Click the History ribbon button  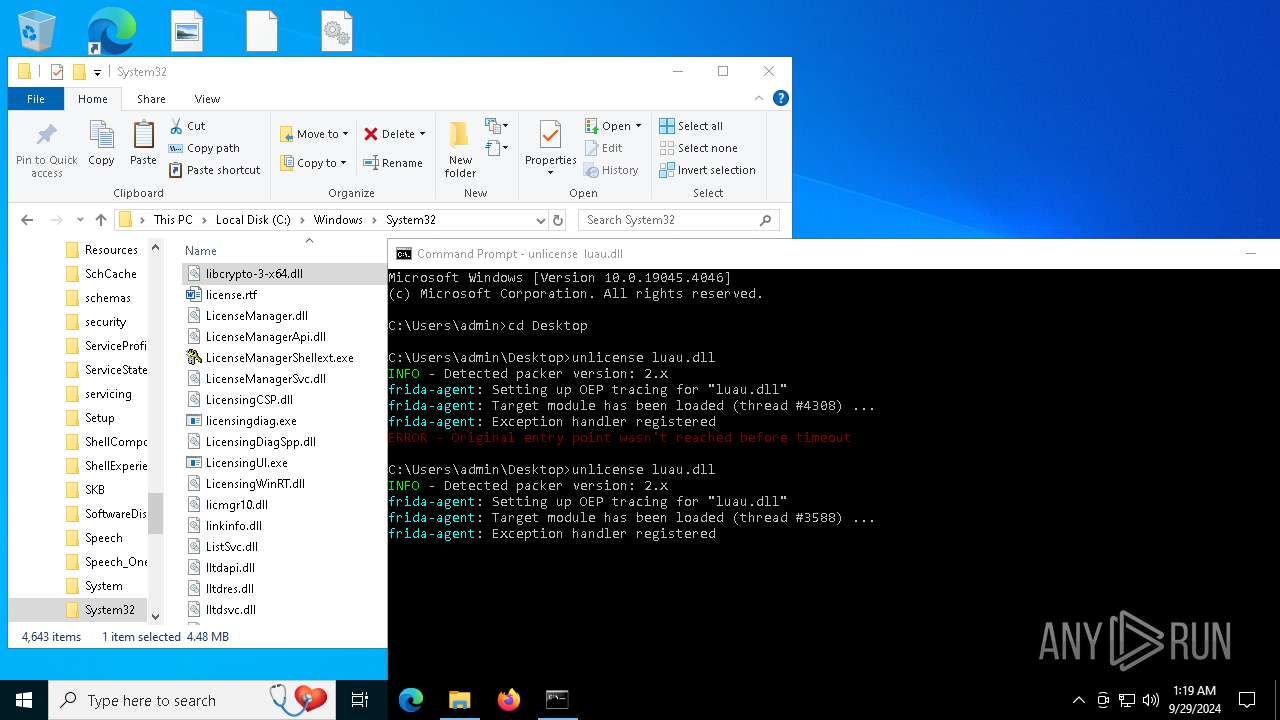tap(611, 170)
